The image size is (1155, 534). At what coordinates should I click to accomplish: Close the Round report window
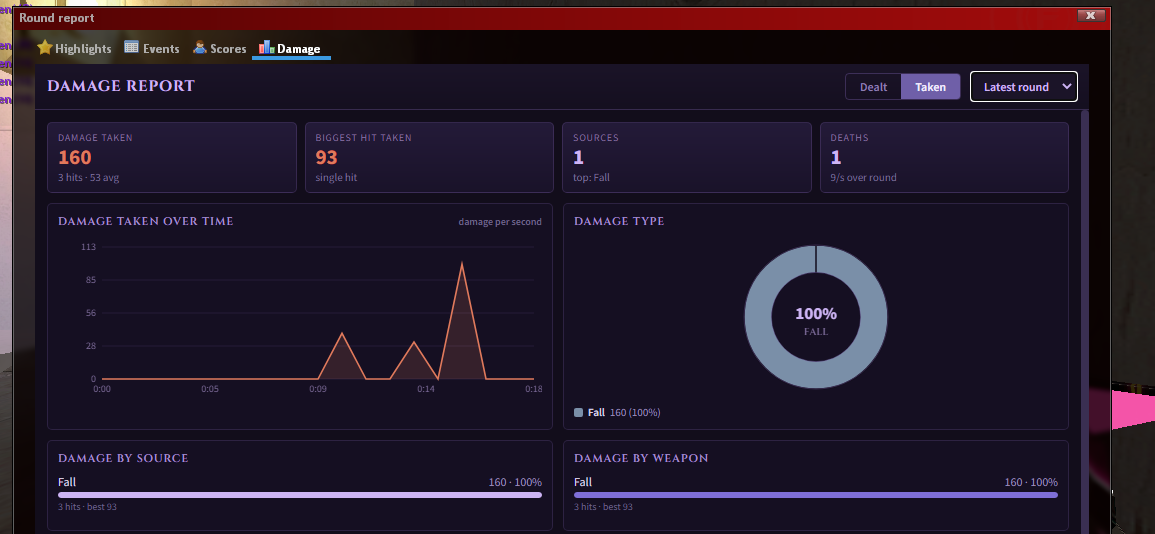pos(1090,15)
